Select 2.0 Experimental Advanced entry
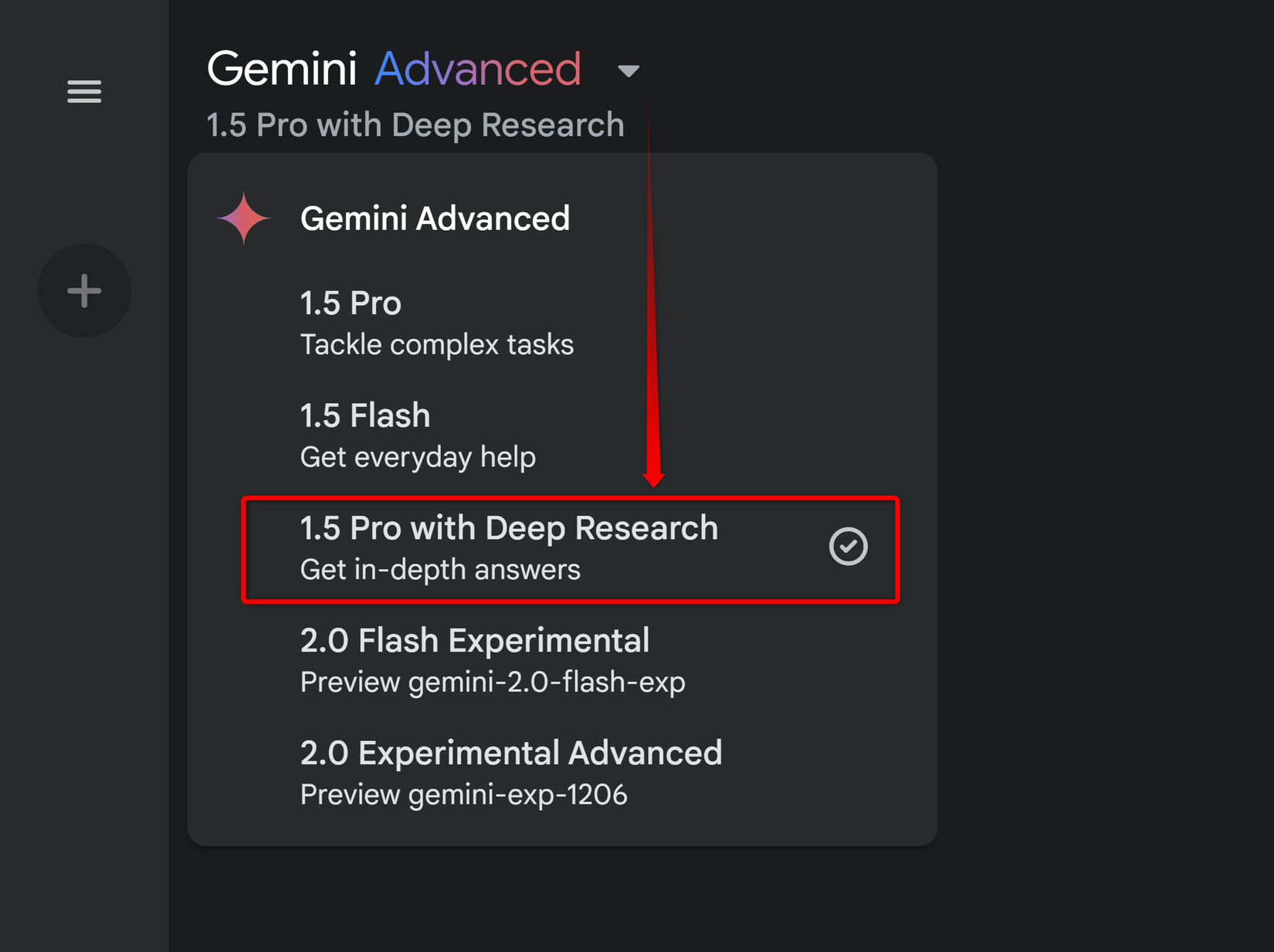Screen dimensions: 1274x952 click(510, 752)
